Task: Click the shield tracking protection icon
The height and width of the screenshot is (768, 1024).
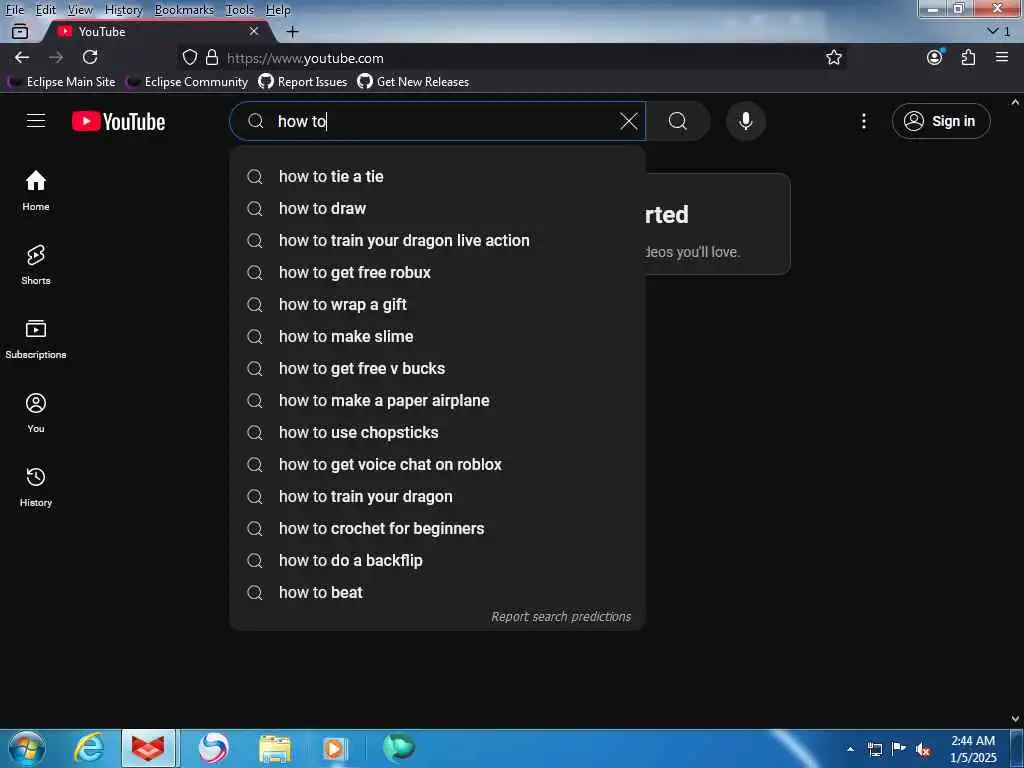Action: pos(189,57)
